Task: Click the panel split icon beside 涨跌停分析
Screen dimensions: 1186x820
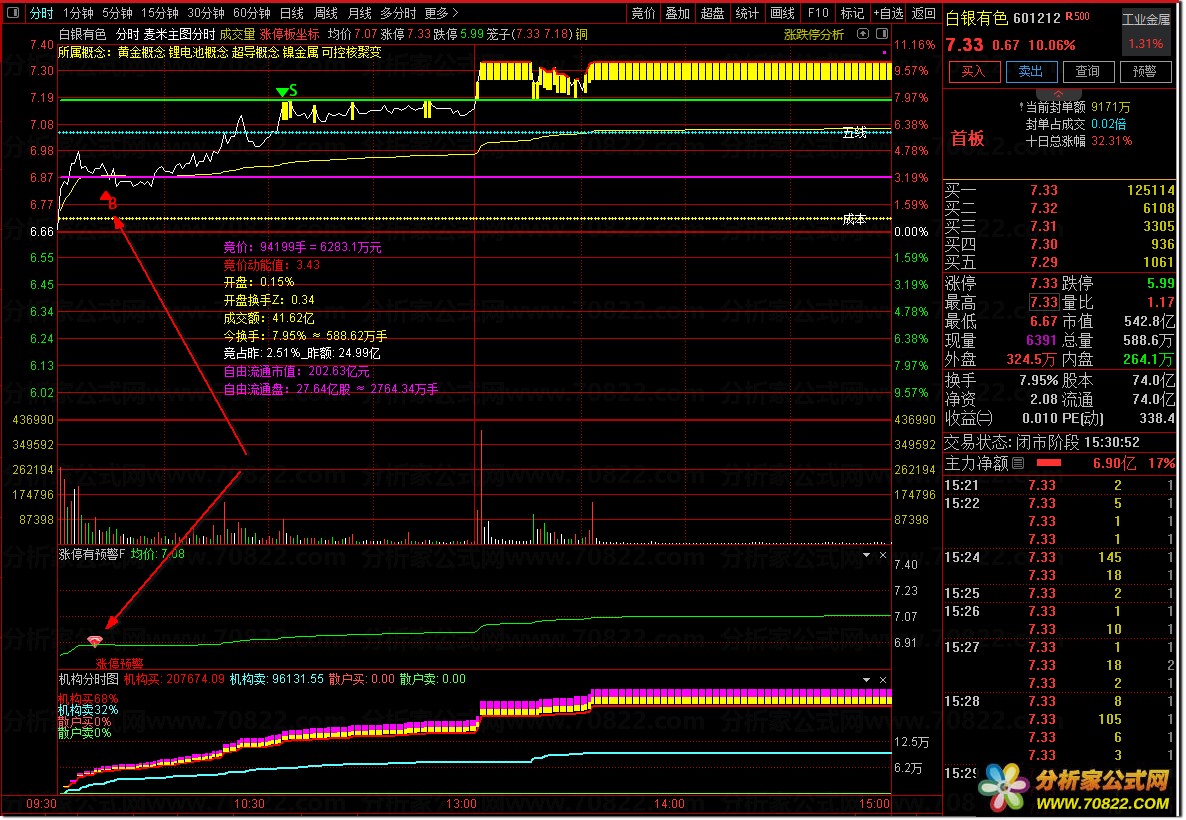Action: 882,34
